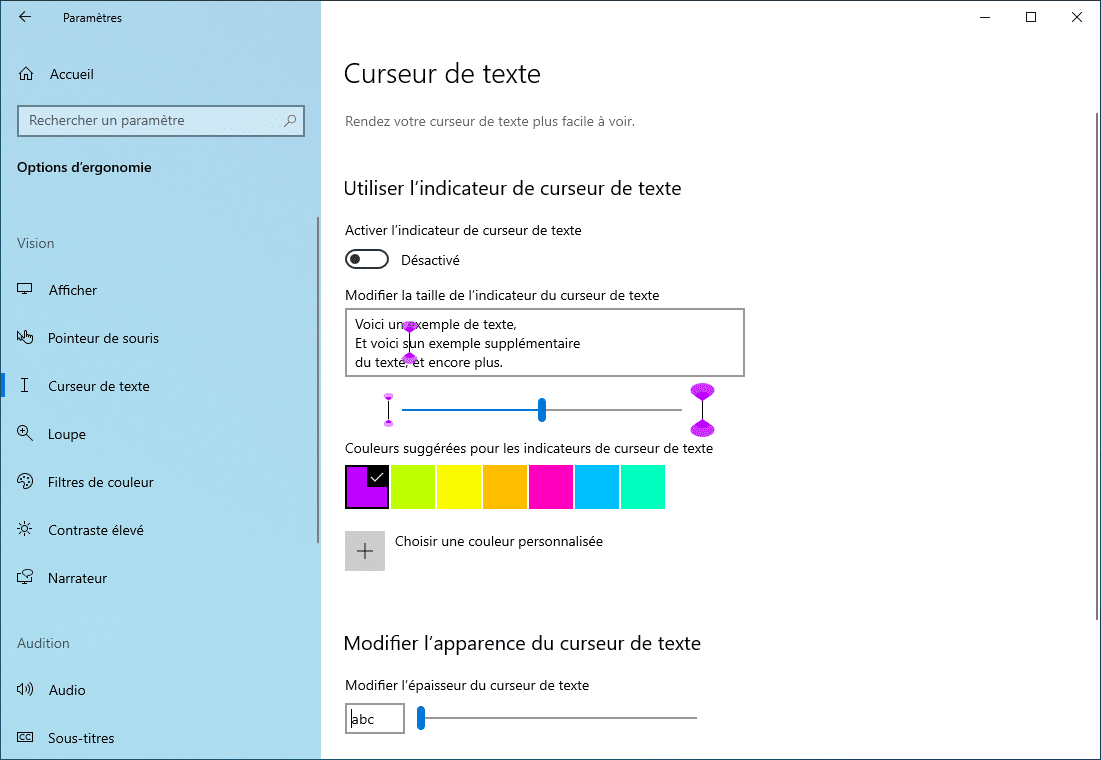Select the purple color swatch
This screenshot has width=1101, height=760.
pyautogui.click(x=367, y=487)
